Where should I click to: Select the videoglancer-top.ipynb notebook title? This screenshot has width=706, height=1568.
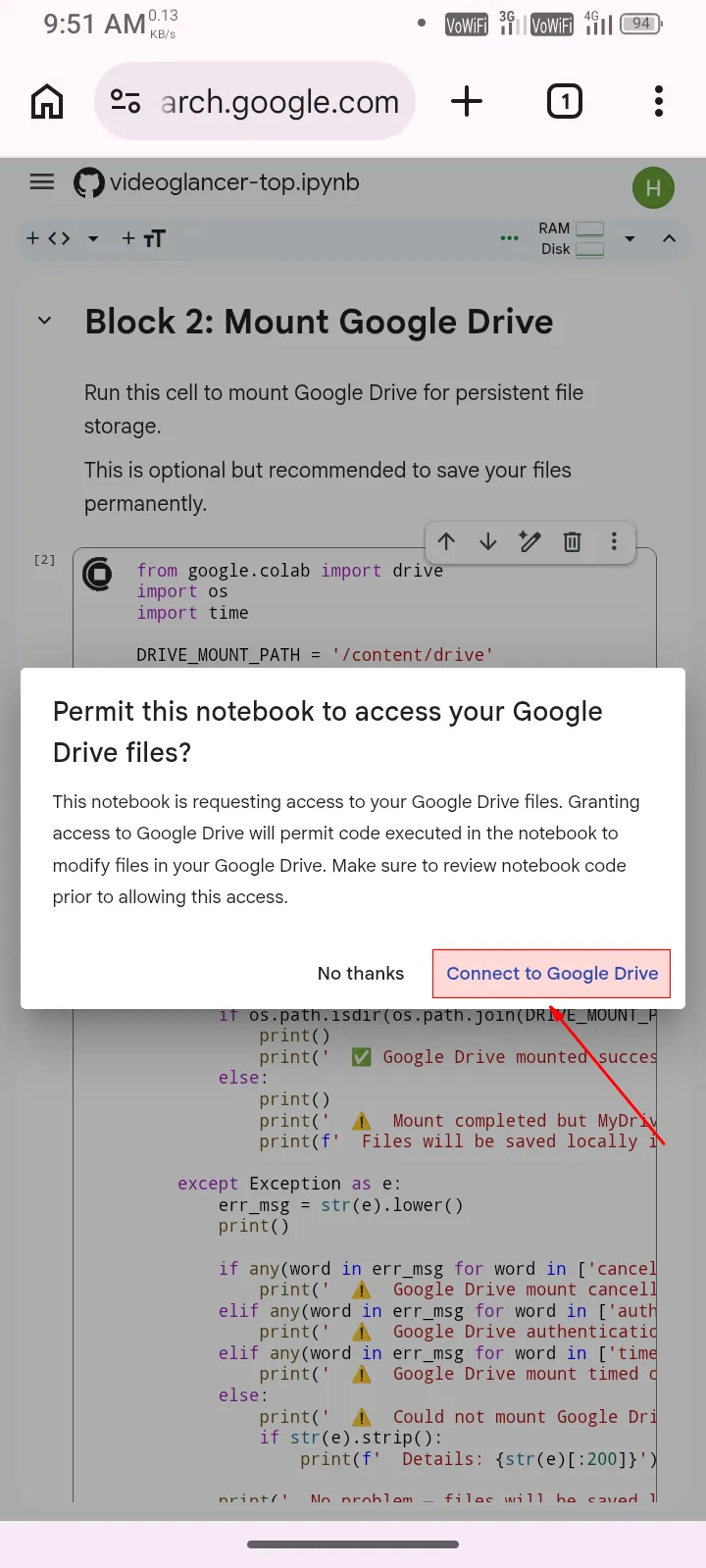point(234,182)
